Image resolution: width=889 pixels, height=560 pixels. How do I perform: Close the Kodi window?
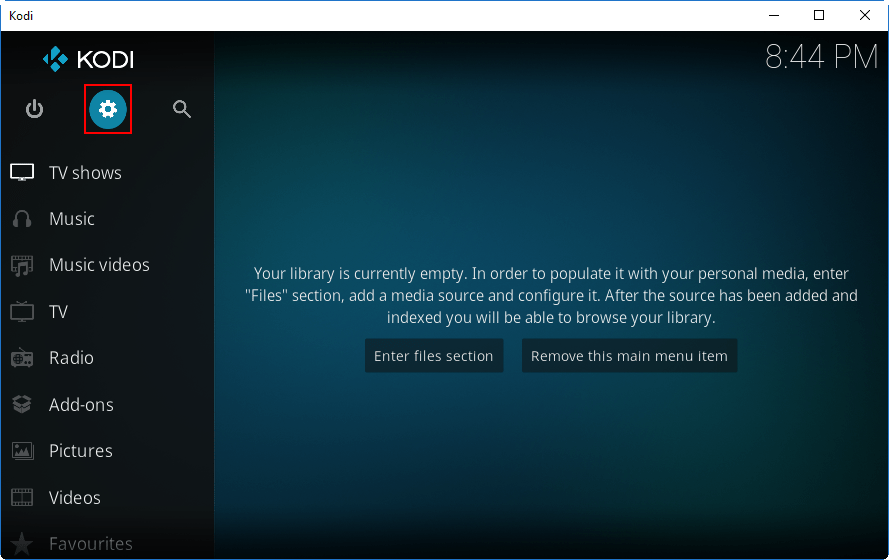pos(865,15)
